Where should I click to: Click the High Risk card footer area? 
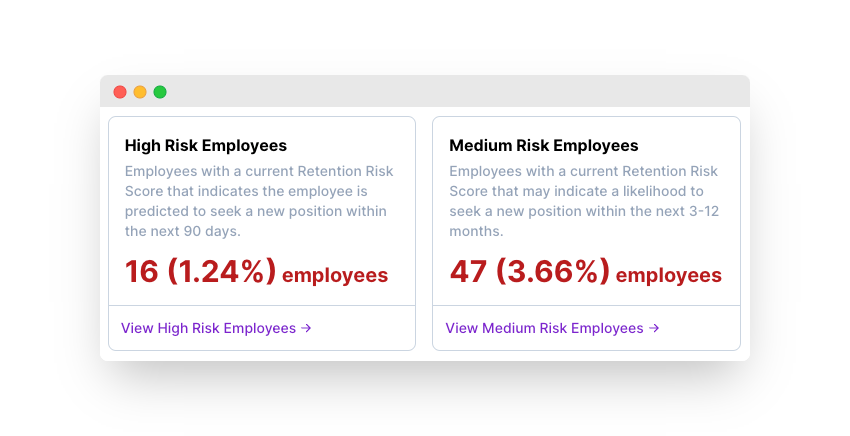pos(262,328)
